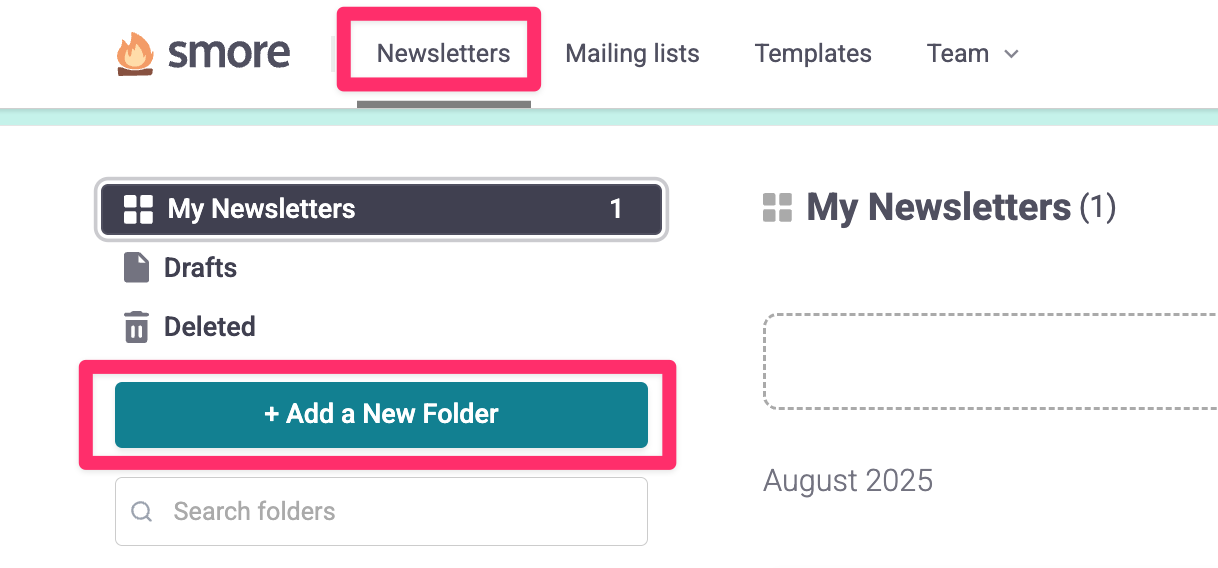Click the smore wordmark text

pos(229,53)
